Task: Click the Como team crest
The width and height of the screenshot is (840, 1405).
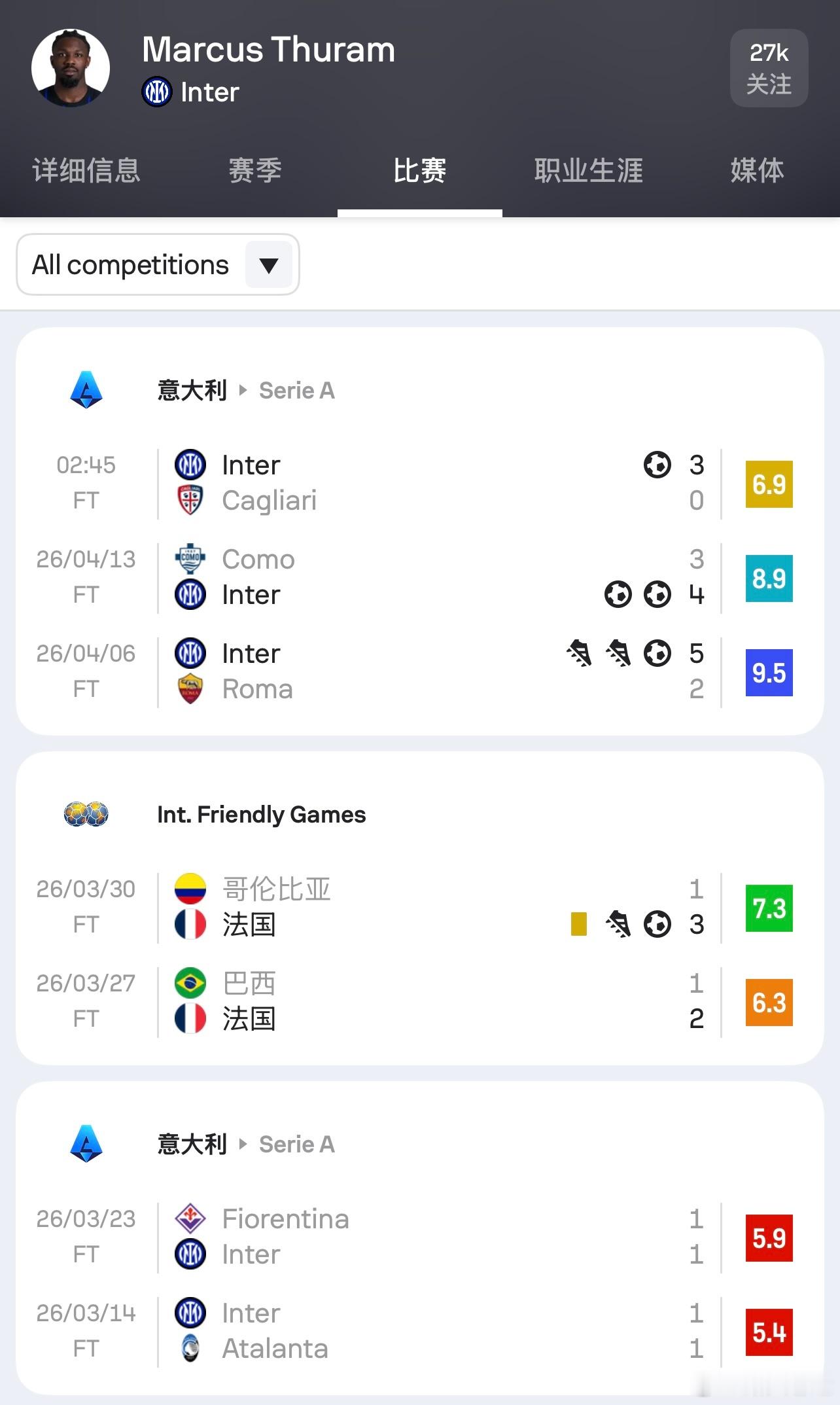Action: tap(190, 559)
